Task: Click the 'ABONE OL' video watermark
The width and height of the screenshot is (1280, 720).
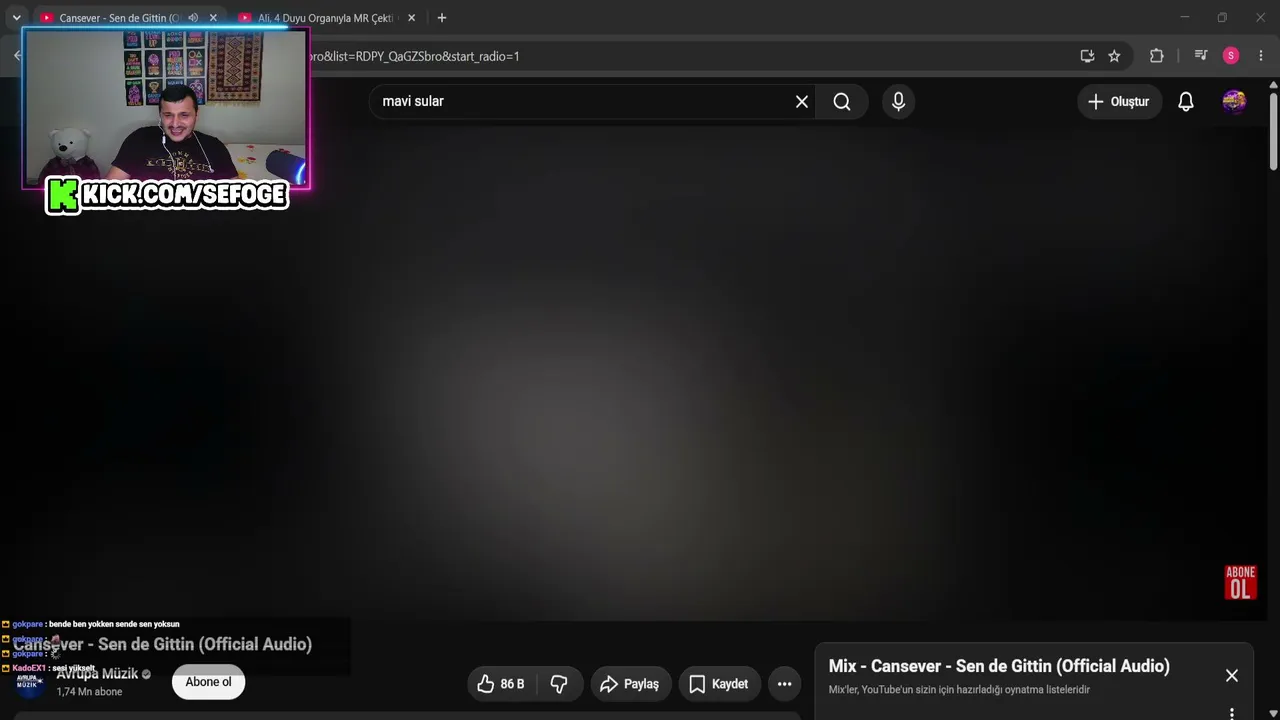Action: click(1240, 582)
